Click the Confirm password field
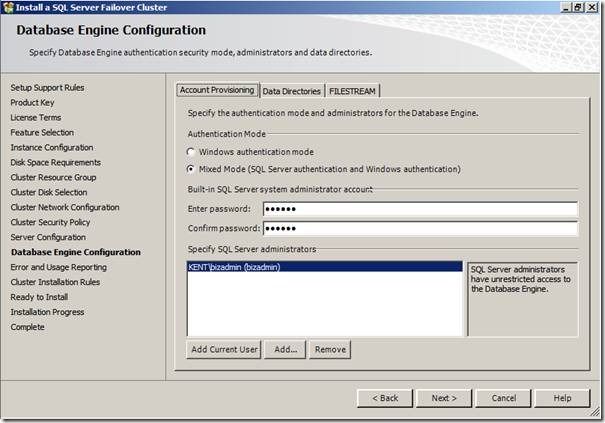 coord(421,228)
